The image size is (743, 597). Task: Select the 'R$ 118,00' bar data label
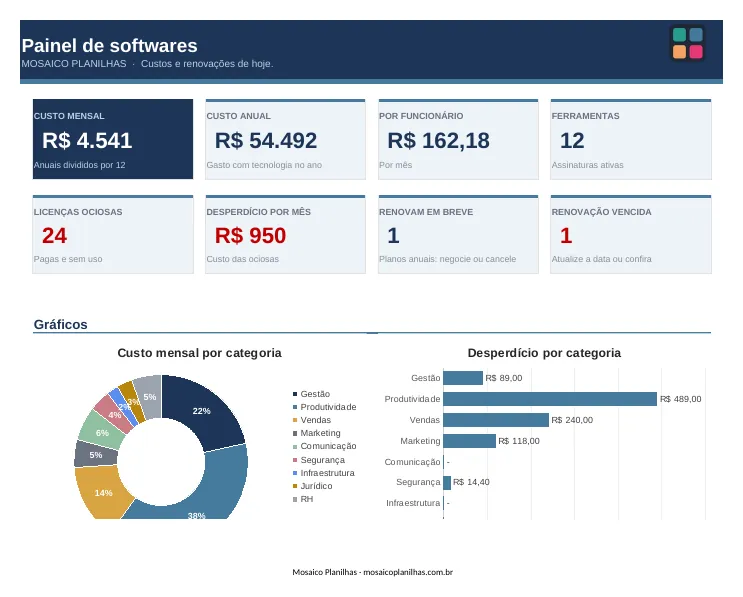tap(519, 441)
